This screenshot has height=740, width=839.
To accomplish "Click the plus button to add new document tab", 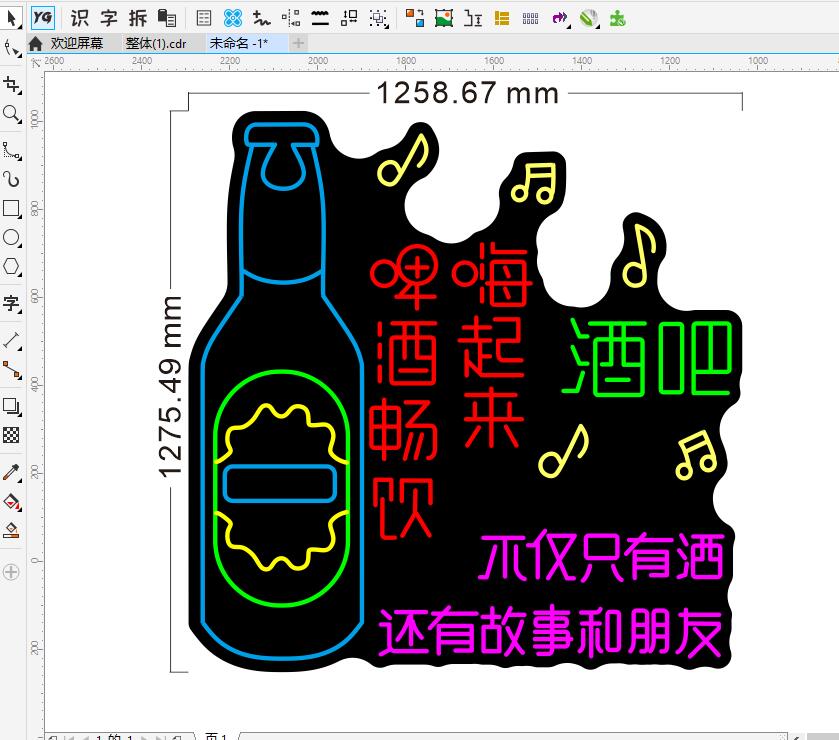I will (x=299, y=43).
